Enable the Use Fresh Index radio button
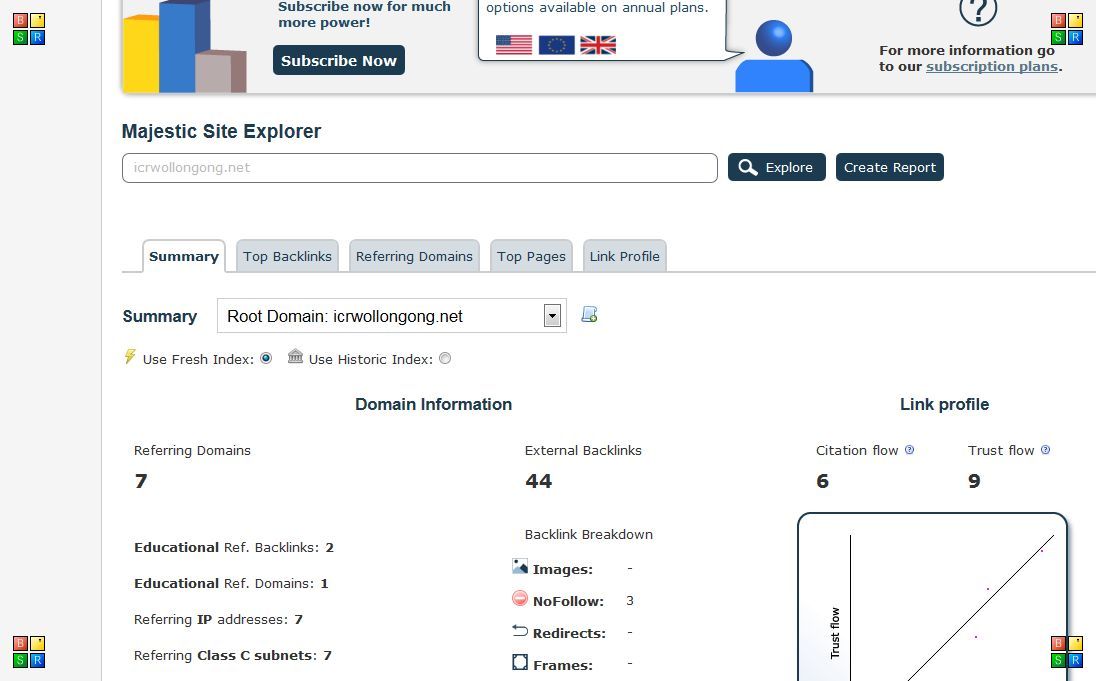This screenshot has height=681, width=1096. (x=266, y=358)
